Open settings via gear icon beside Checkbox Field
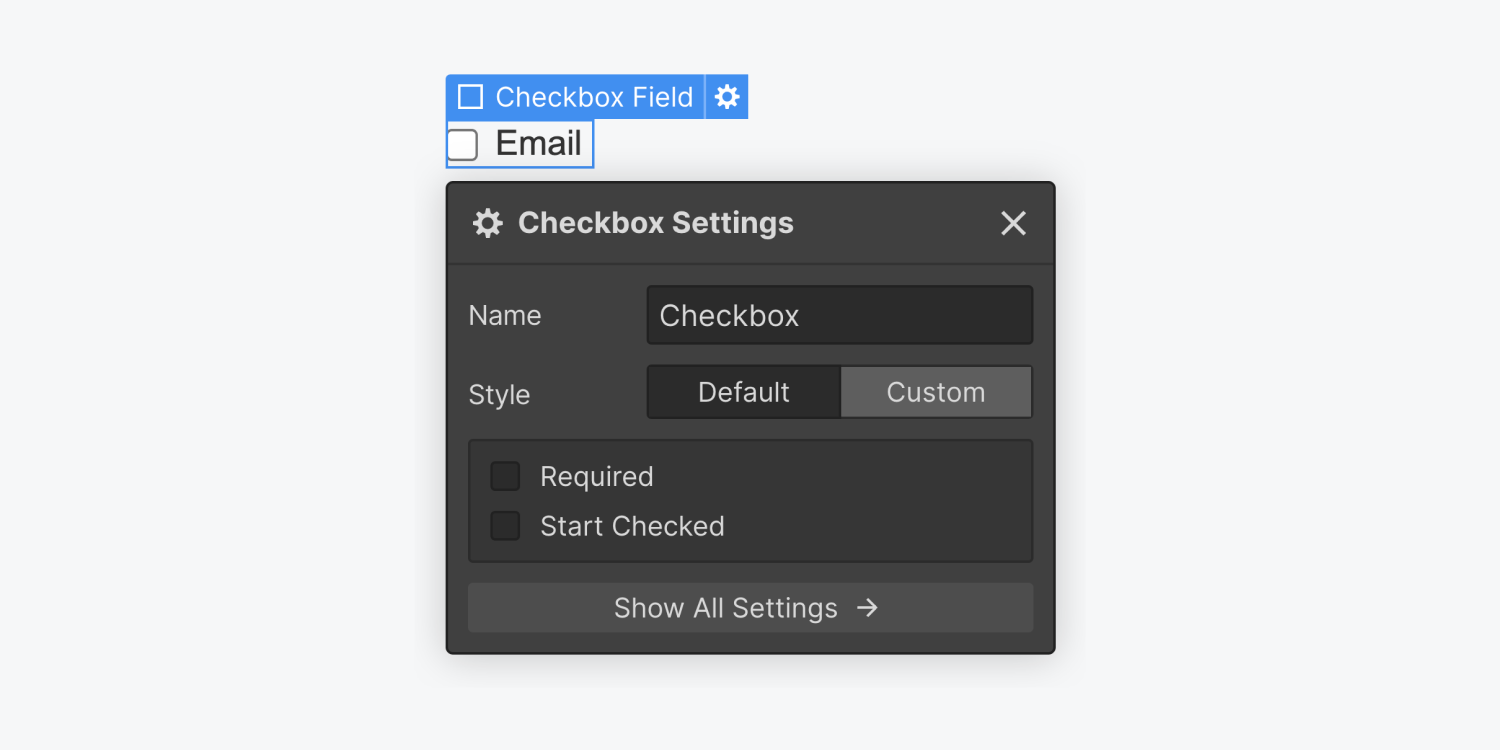This screenshot has height=751, width=1501. [x=727, y=97]
